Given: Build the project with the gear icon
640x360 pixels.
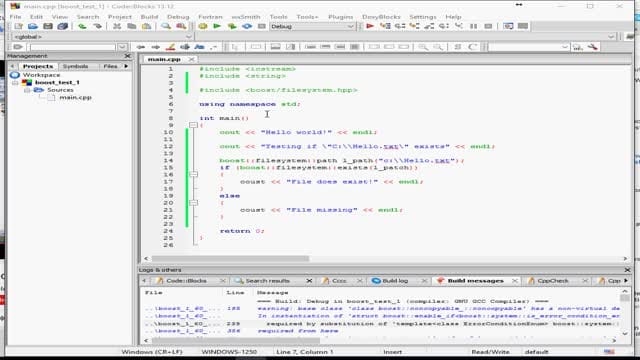Looking at the screenshot, I should [202, 26].
